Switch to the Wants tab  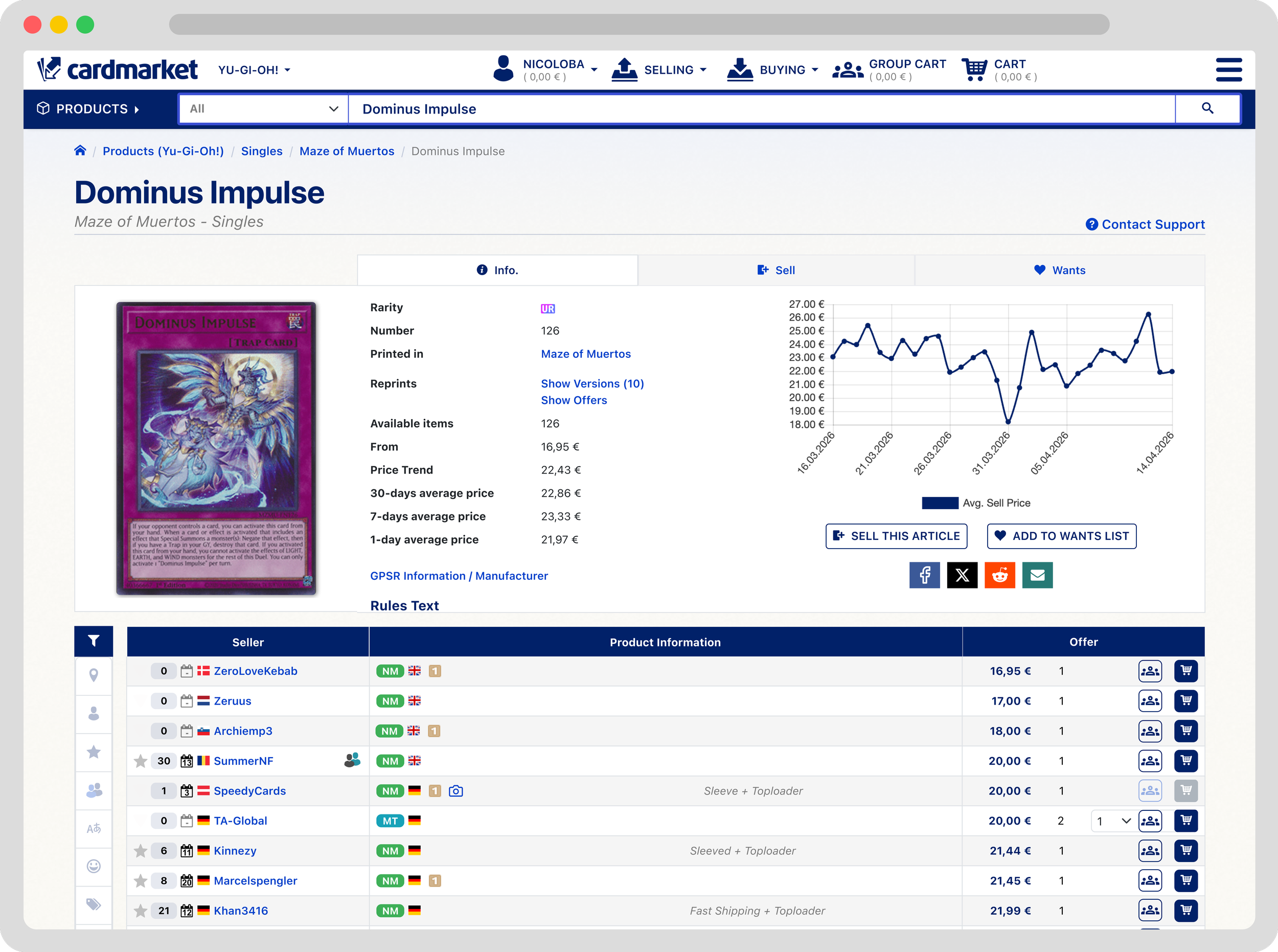click(1060, 269)
